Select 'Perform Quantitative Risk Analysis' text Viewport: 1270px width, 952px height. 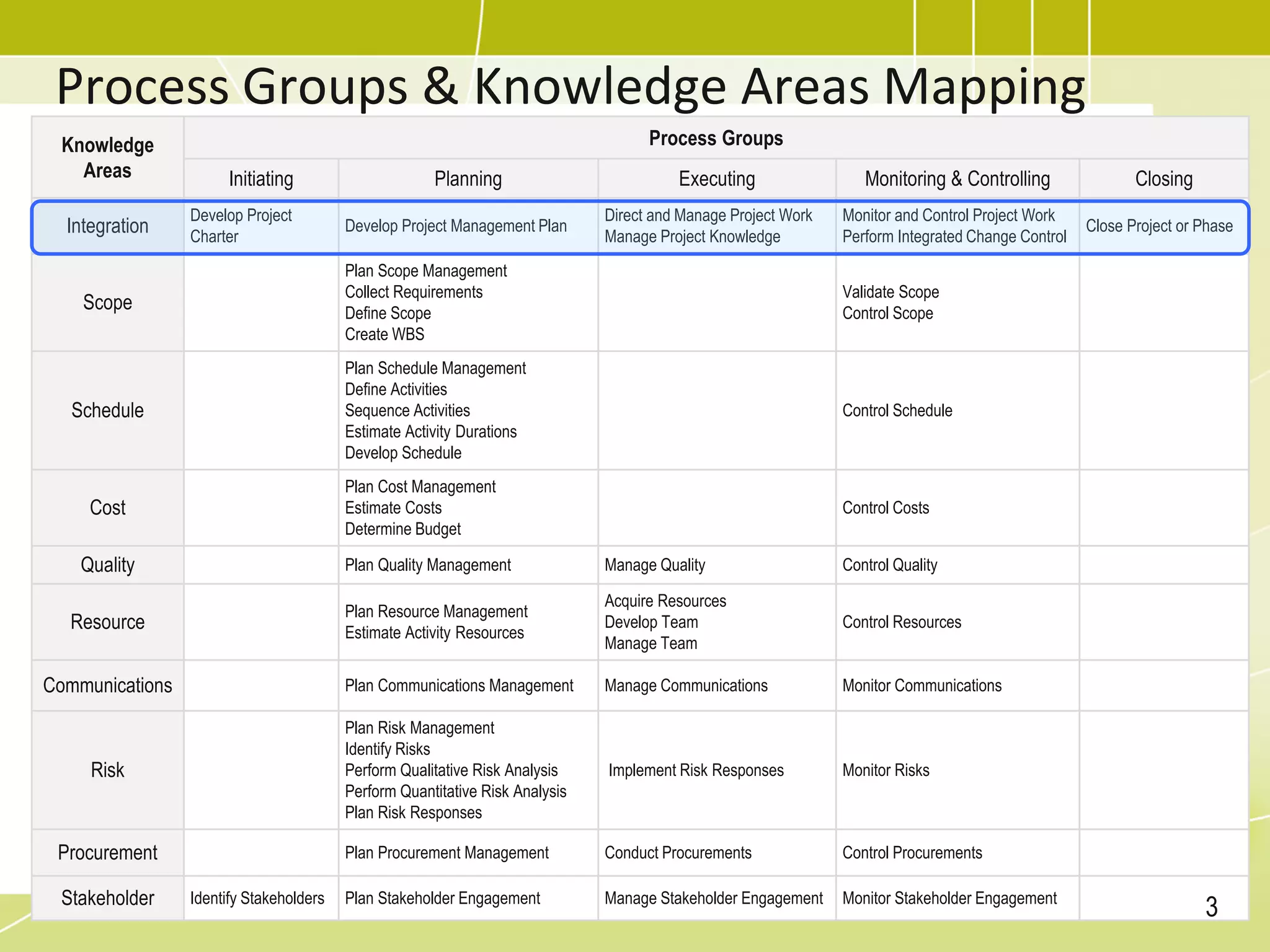456,791
